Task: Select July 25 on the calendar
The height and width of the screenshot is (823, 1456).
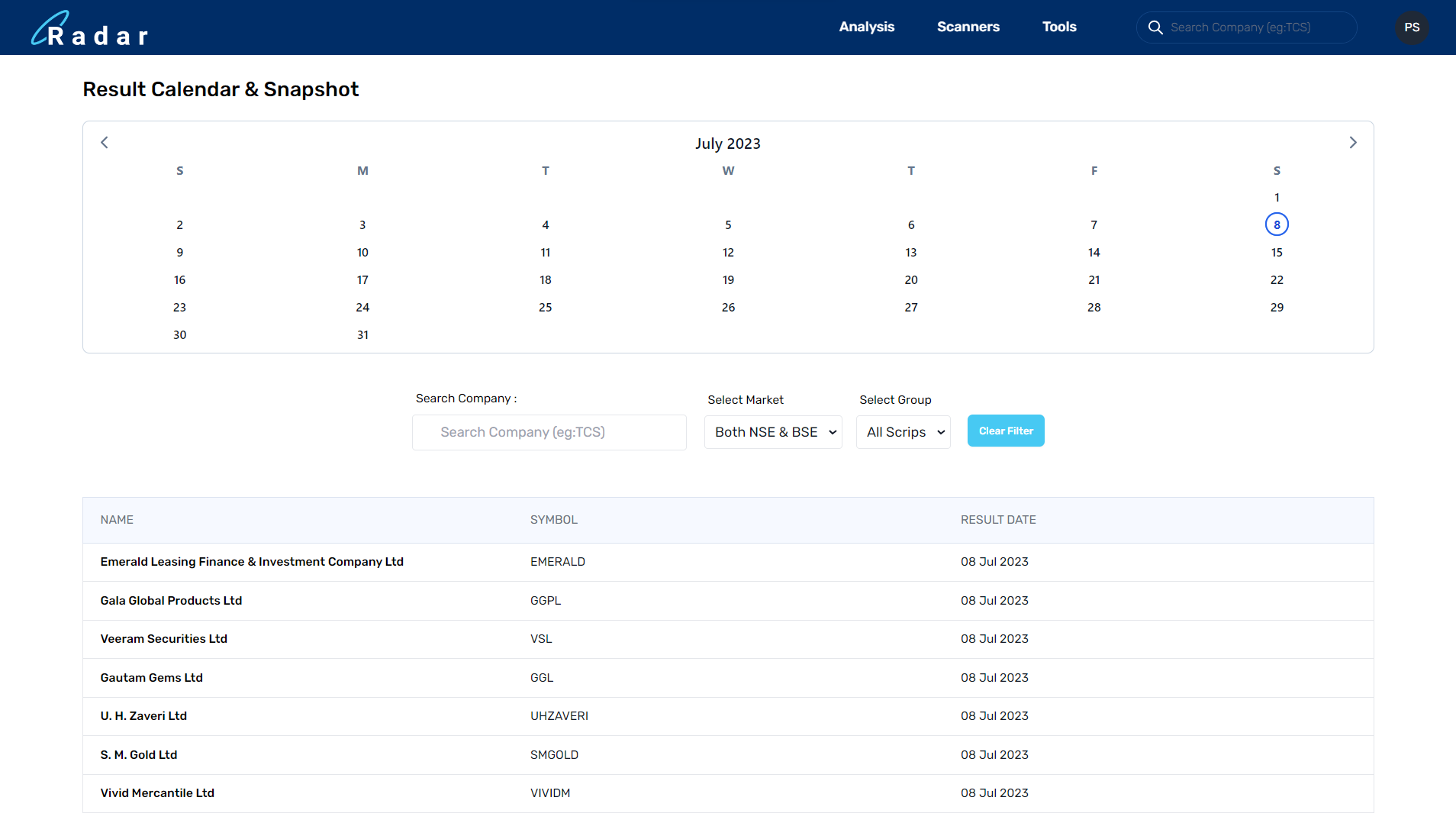Action: click(x=545, y=308)
